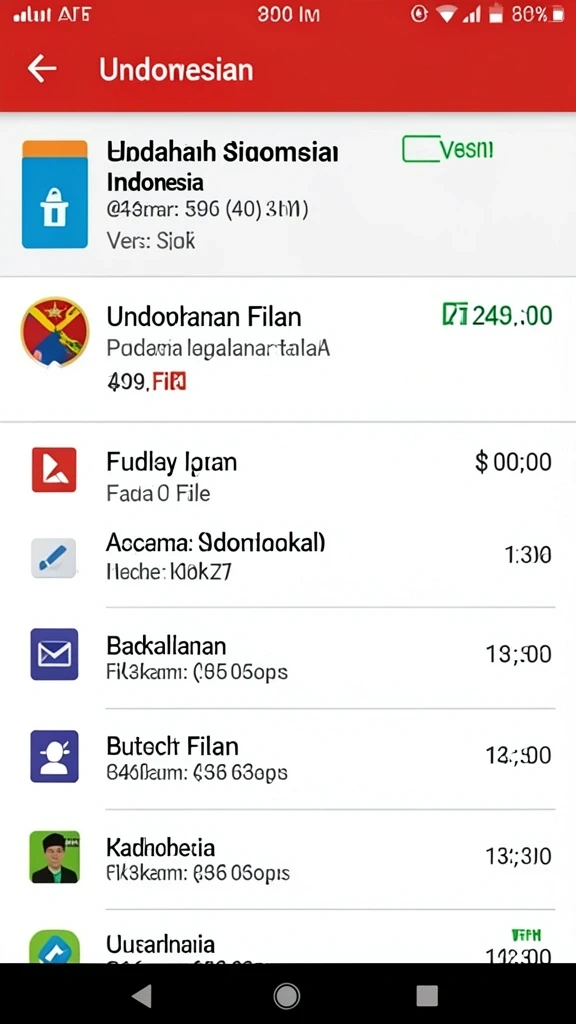Open the Undoolanan Filan list entry
The image size is (576, 1024).
[288, 349]
